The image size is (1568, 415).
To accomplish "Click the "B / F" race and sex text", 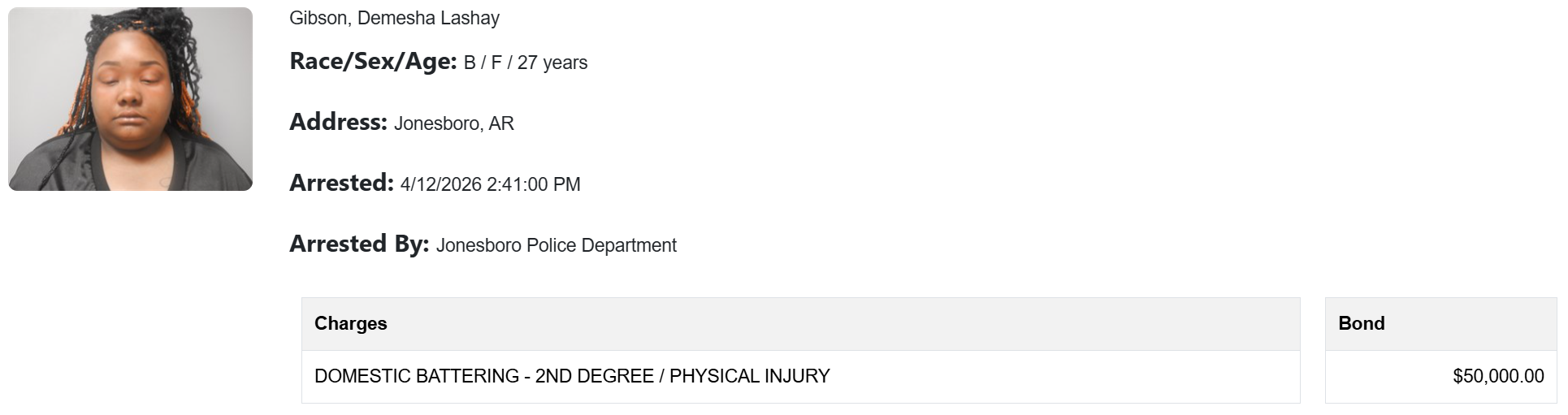I will pyautogui.click(x=483, y=63).
